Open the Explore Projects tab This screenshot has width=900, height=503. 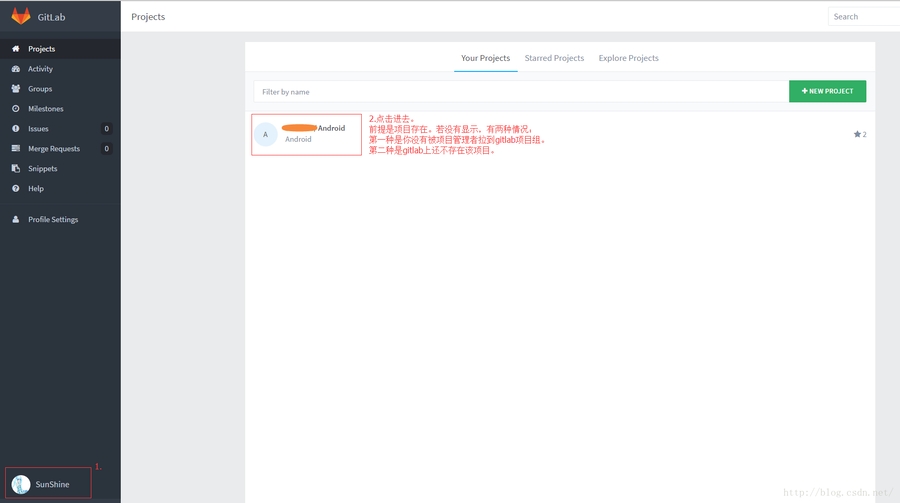(628, 58)
